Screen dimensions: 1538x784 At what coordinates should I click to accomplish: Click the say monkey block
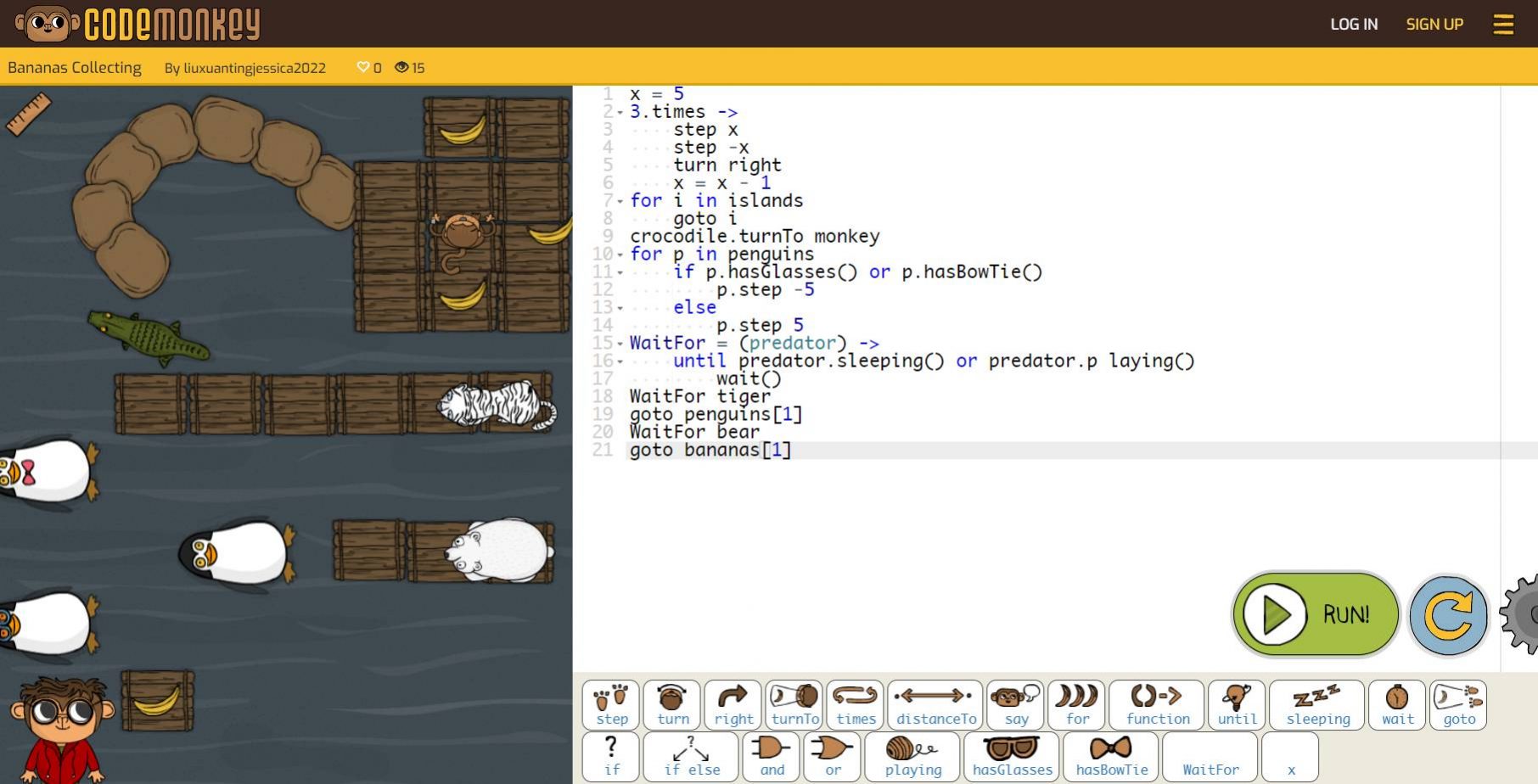(1016, 705)
